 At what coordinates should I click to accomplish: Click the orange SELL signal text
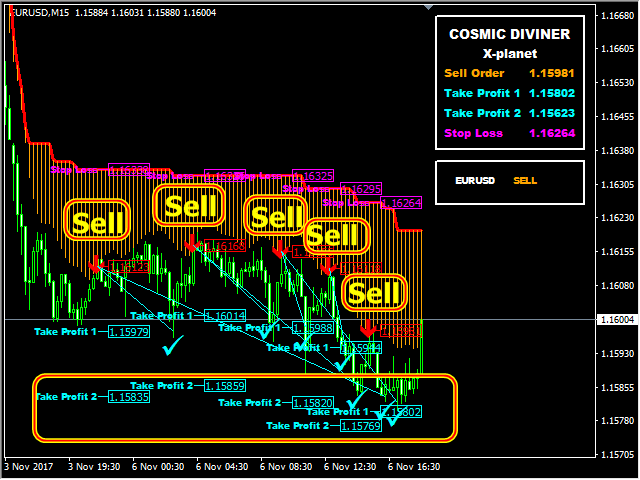pos(525,180)
